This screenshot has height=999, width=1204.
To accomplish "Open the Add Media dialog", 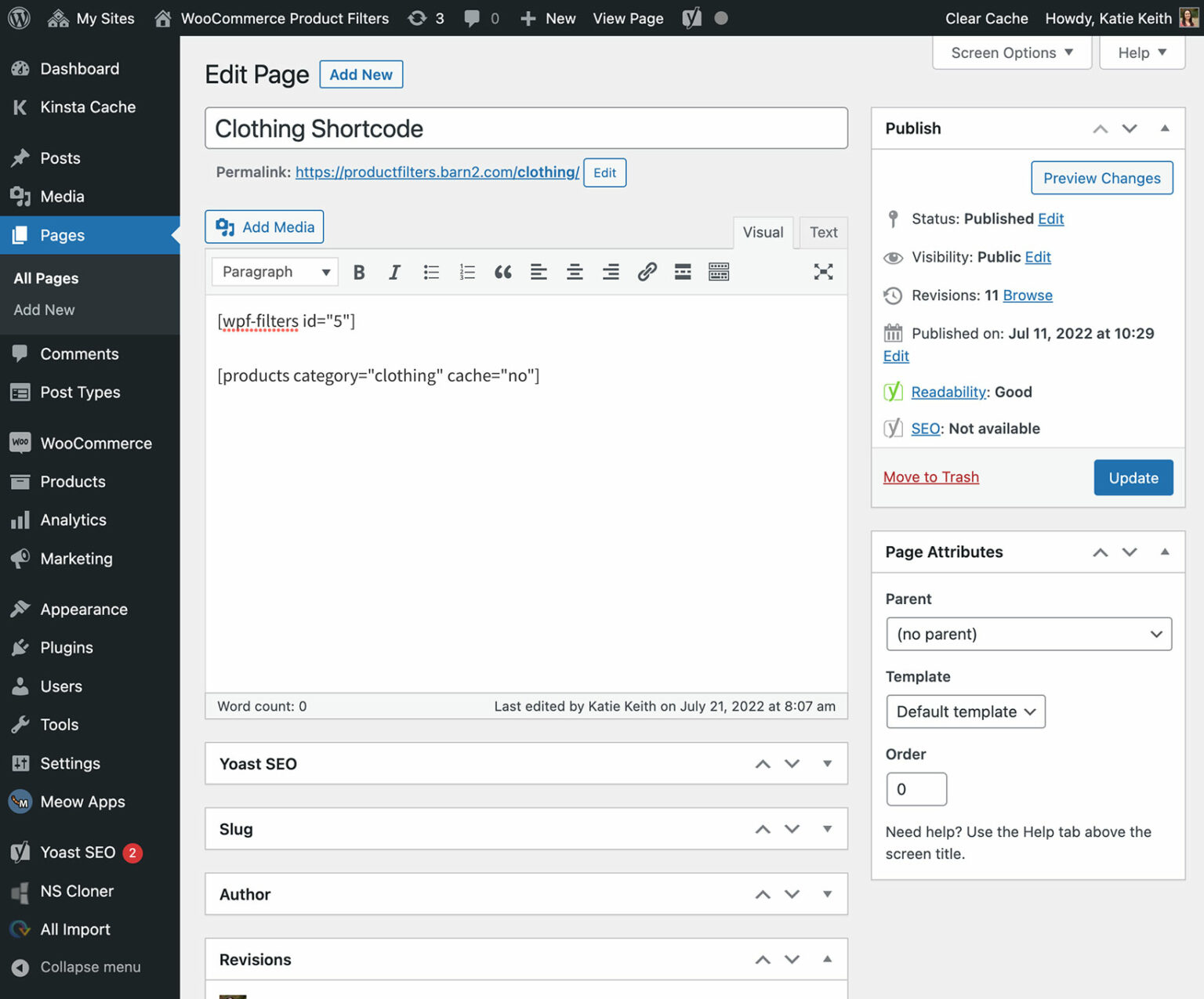I will click(x=263, y=226).
